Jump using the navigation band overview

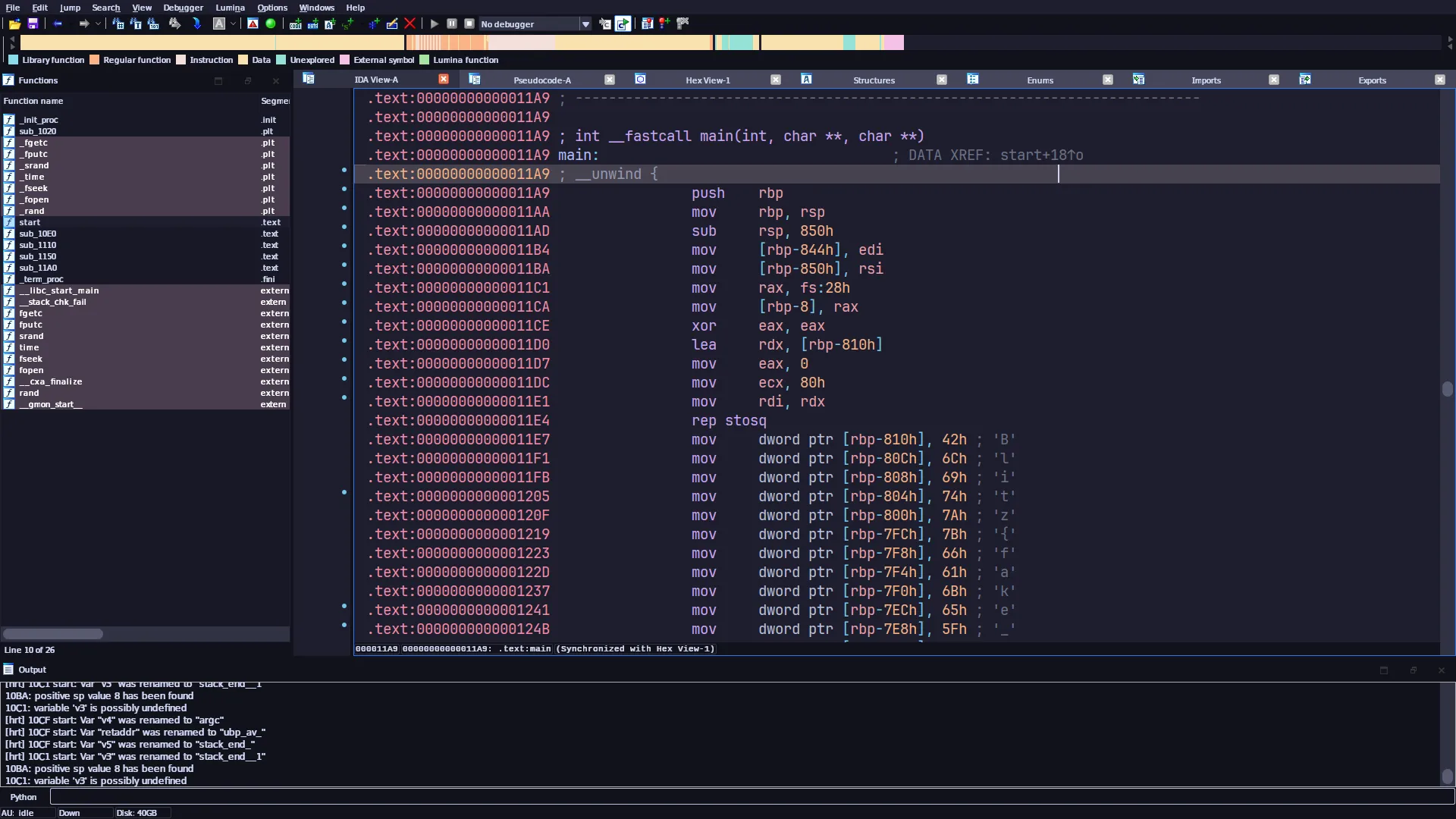(728, 42)
